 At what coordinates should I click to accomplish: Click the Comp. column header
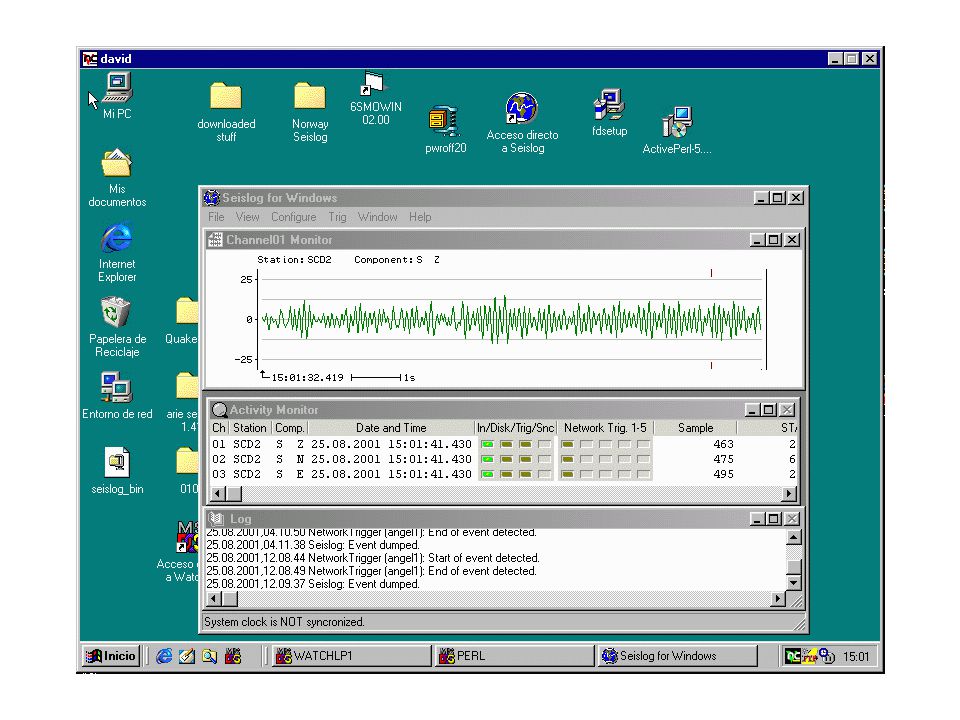click(x=290, y=428)
